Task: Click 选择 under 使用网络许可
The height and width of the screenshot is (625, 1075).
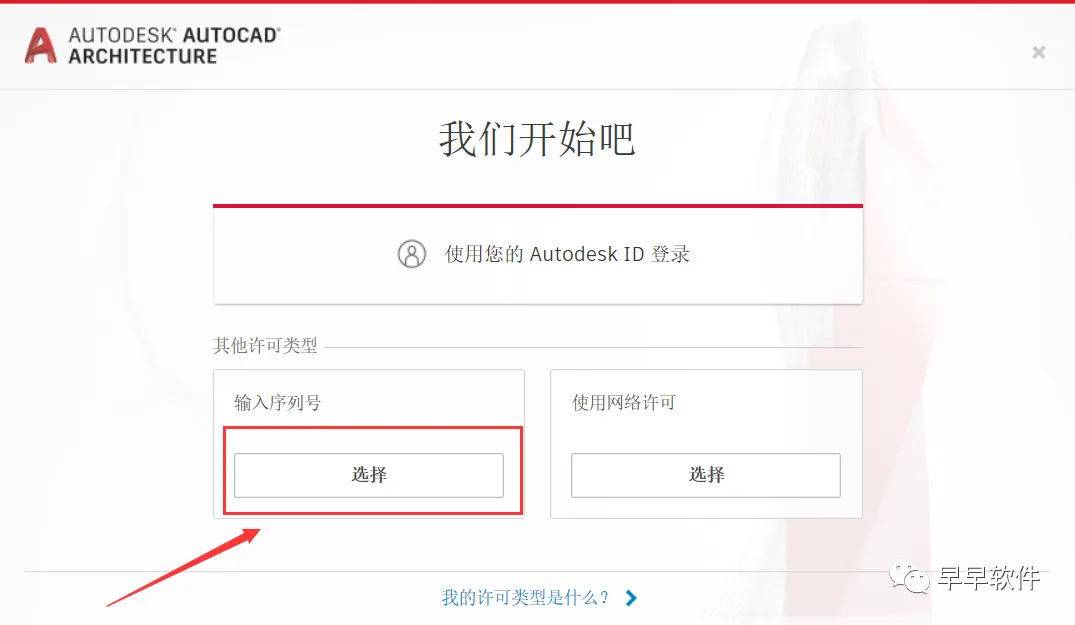Action: 705,475
